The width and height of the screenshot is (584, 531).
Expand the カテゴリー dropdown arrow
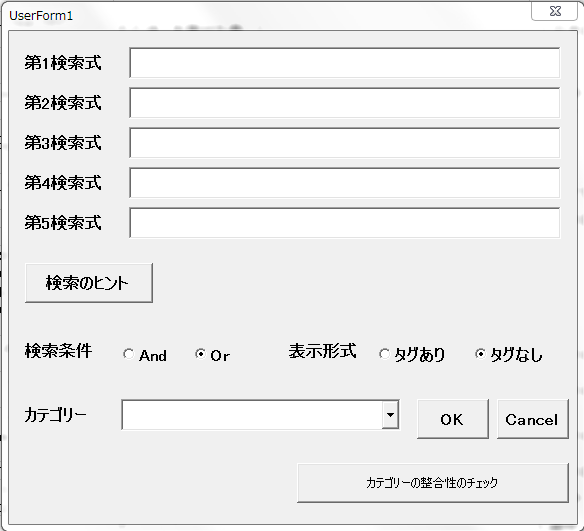(x=390, y=415)
